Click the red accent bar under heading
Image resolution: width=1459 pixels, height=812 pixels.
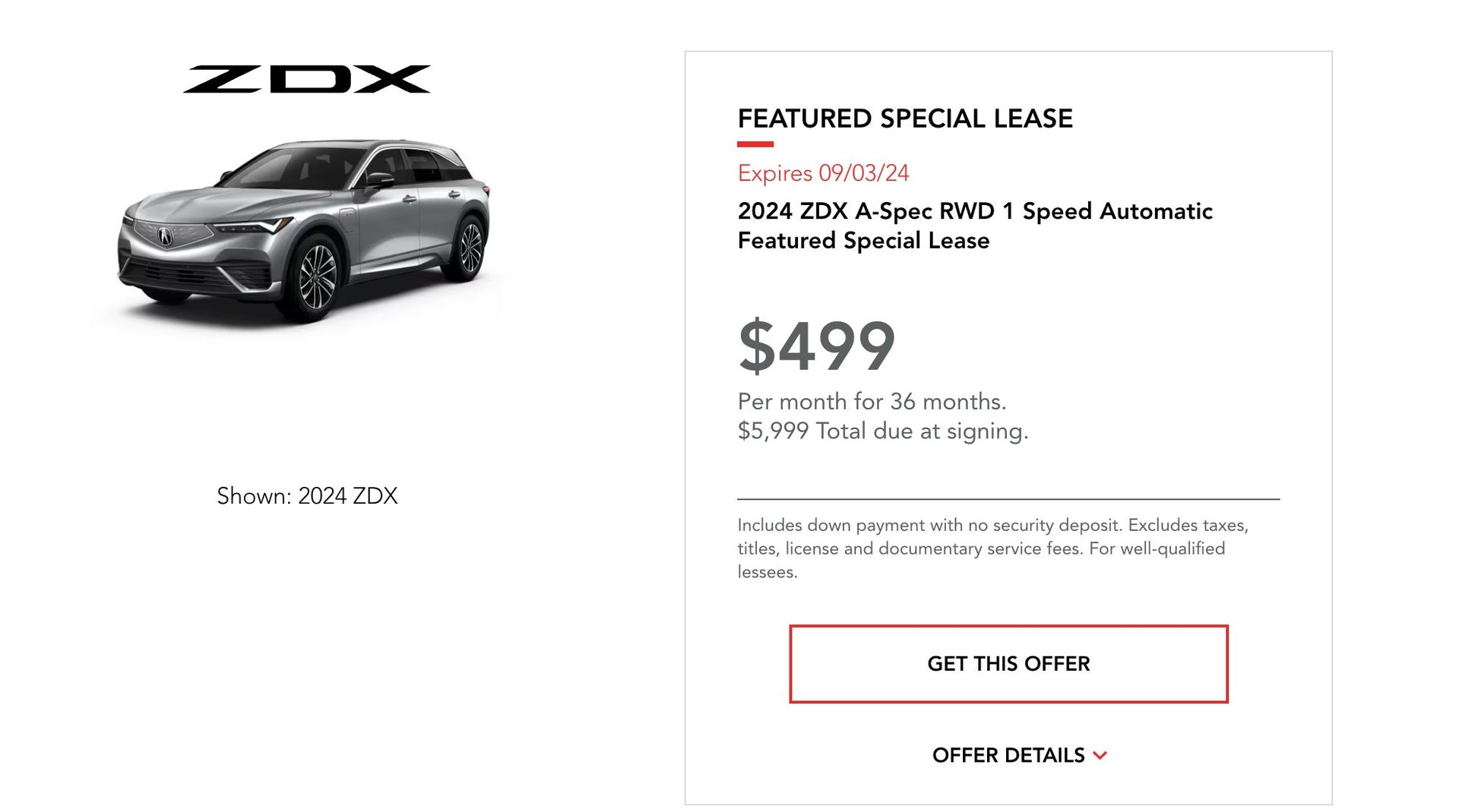pyautogui.click(x=755, y=144)
